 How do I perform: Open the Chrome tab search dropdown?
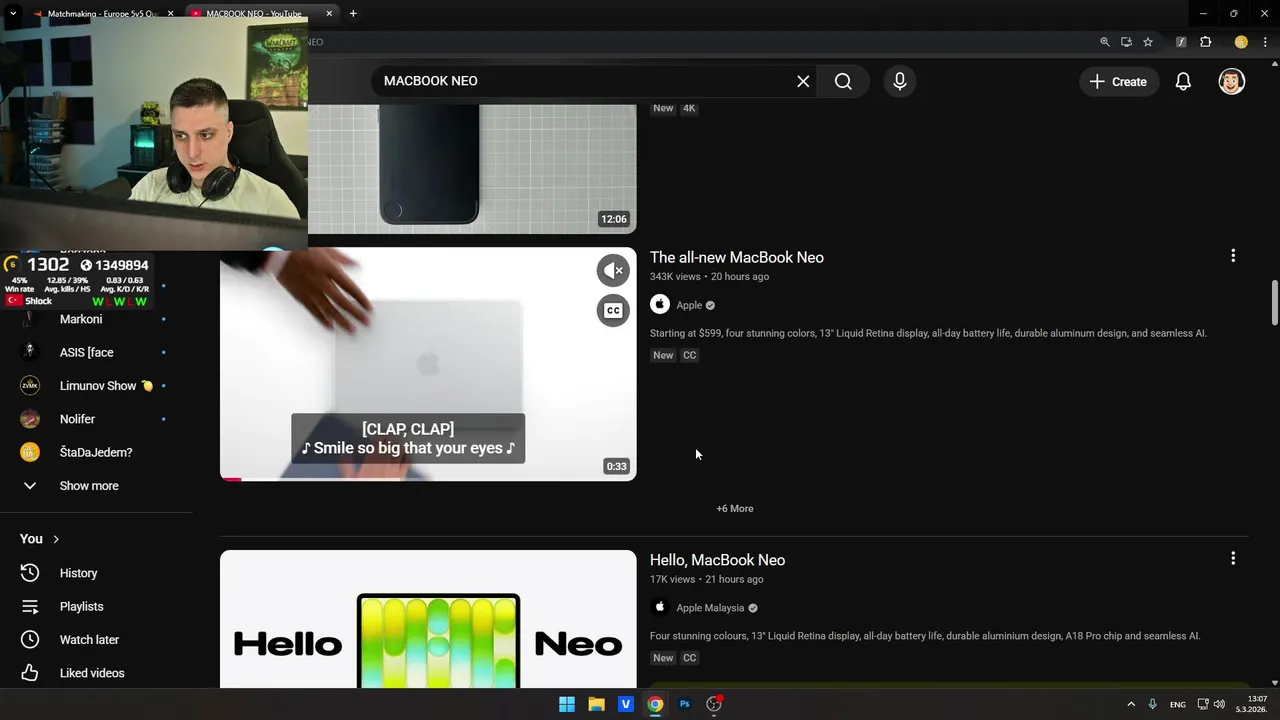pyautogui.click(x=13, y=14)
